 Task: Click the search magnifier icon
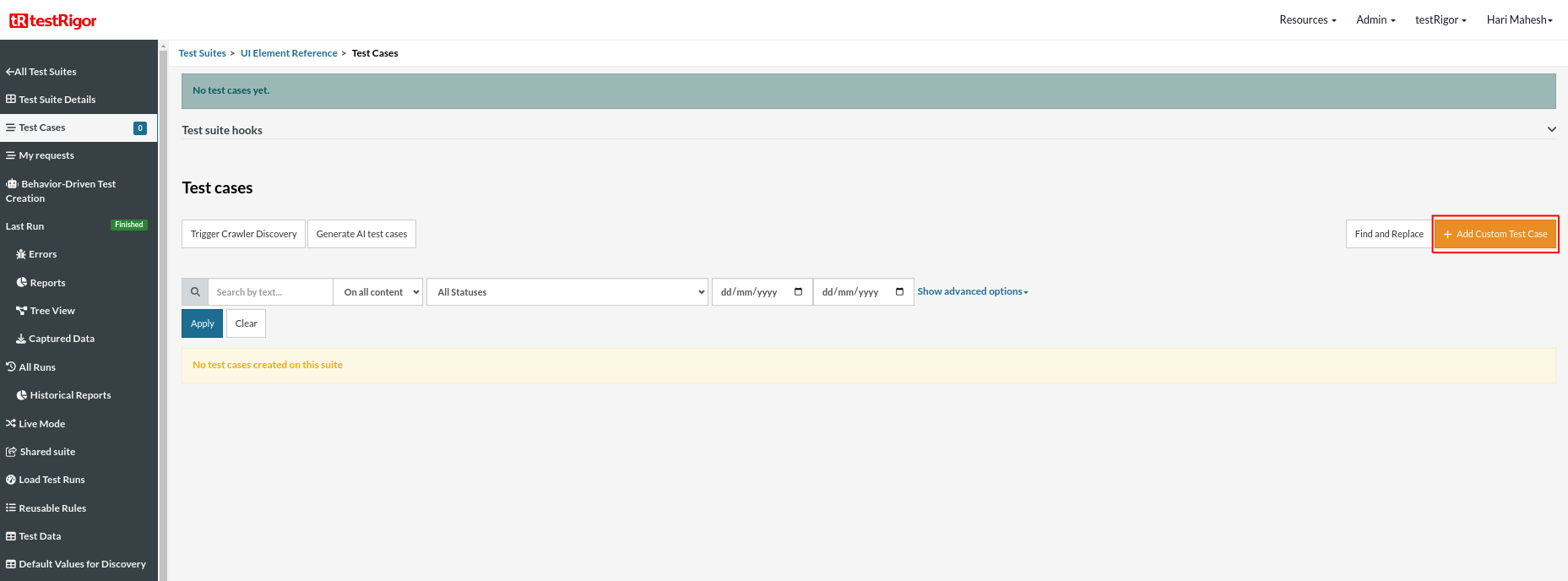coord(195,292)
